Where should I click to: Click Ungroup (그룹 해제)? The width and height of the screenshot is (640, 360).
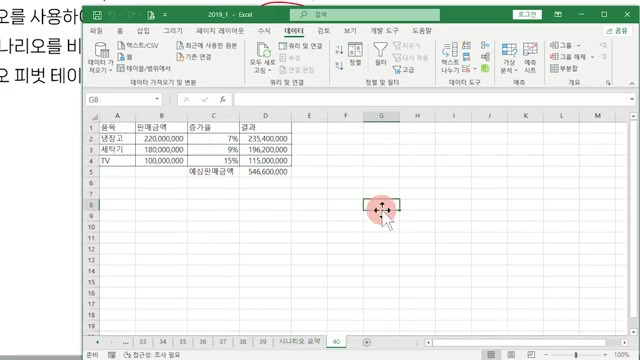(568, 57)
